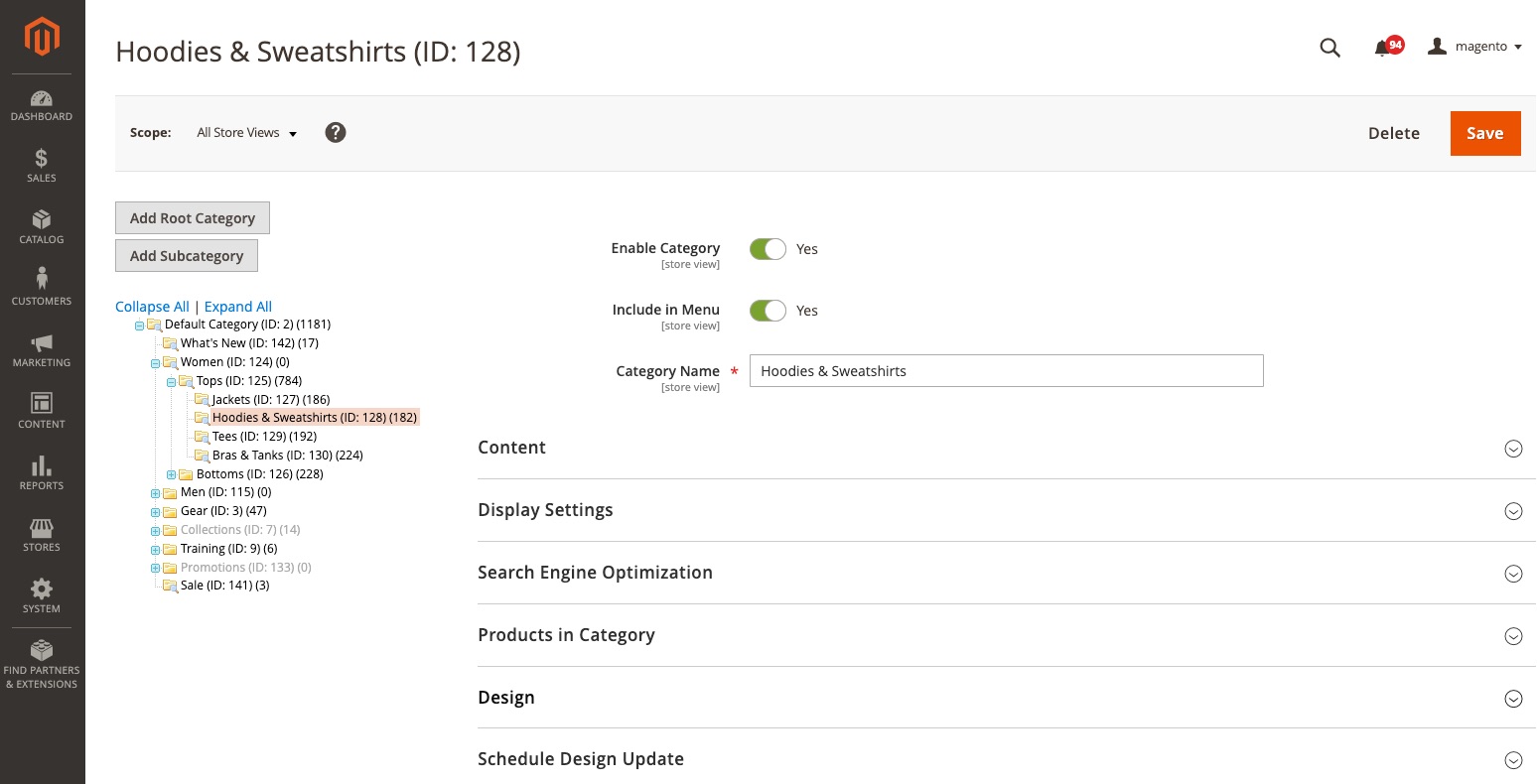The height and width of the screenshot is (784, 1537).
Task: Click the Category Name text field
Action: 1006,371
